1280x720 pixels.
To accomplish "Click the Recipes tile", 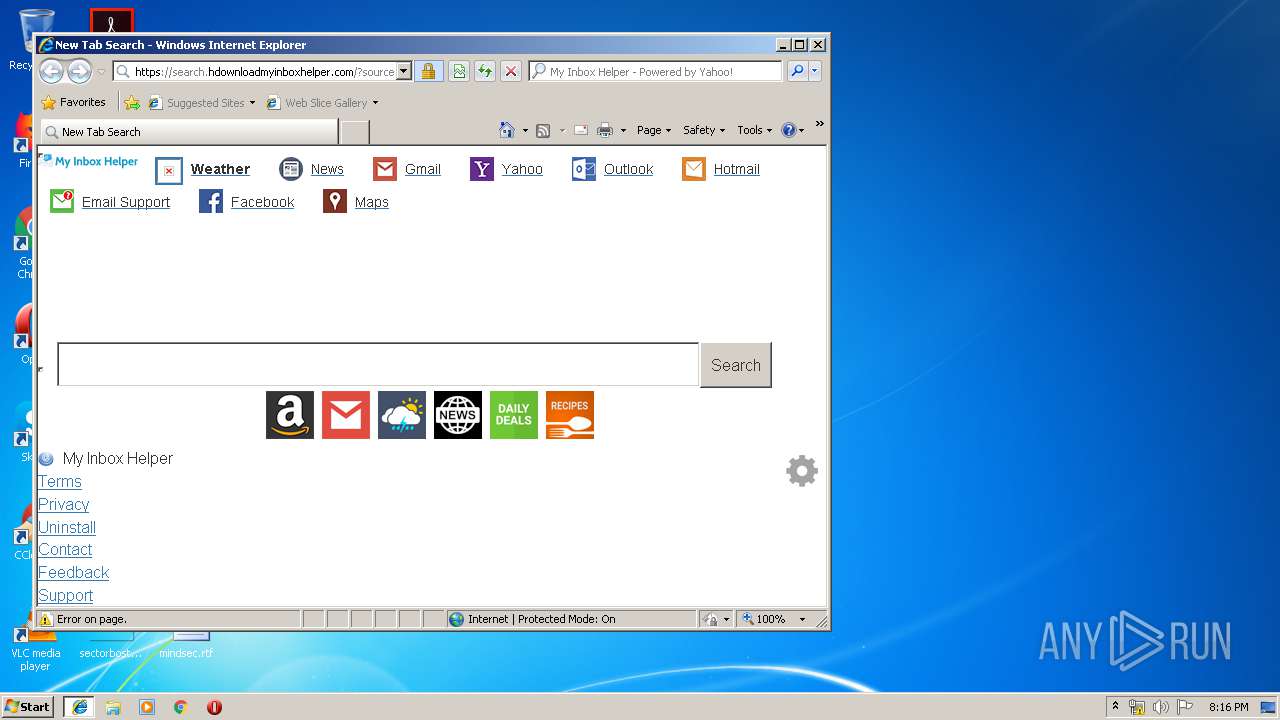I will [x=570, y=415].
